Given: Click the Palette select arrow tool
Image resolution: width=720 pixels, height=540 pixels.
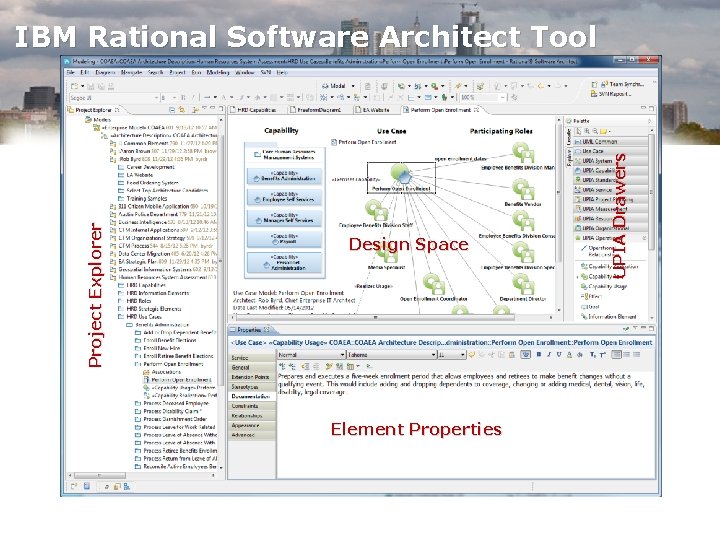Looking at the screenshot, I should click(579, 131).
